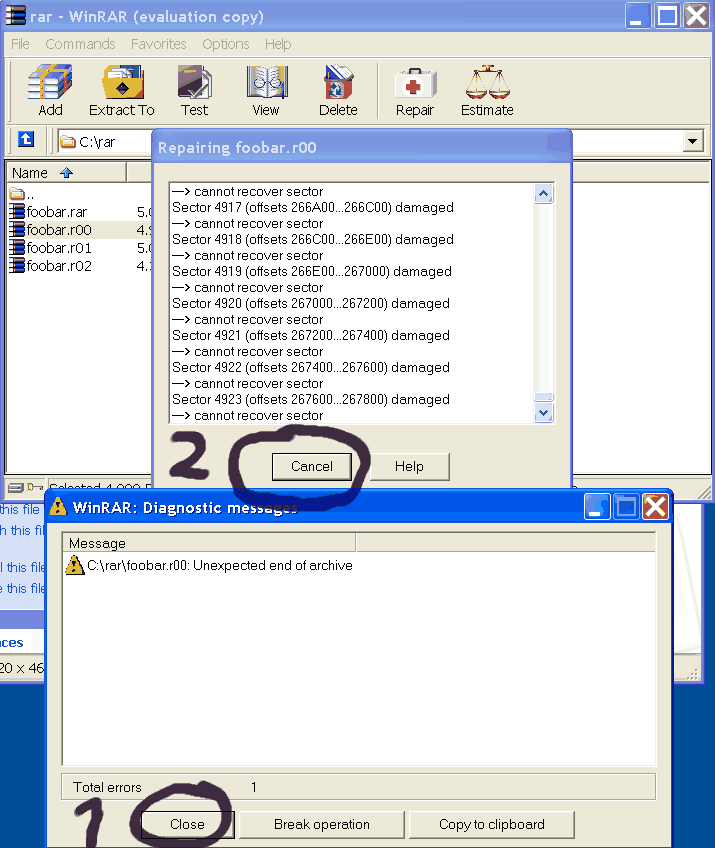
Task: Open the Commands menu
Action: click(x=80, y=44)
